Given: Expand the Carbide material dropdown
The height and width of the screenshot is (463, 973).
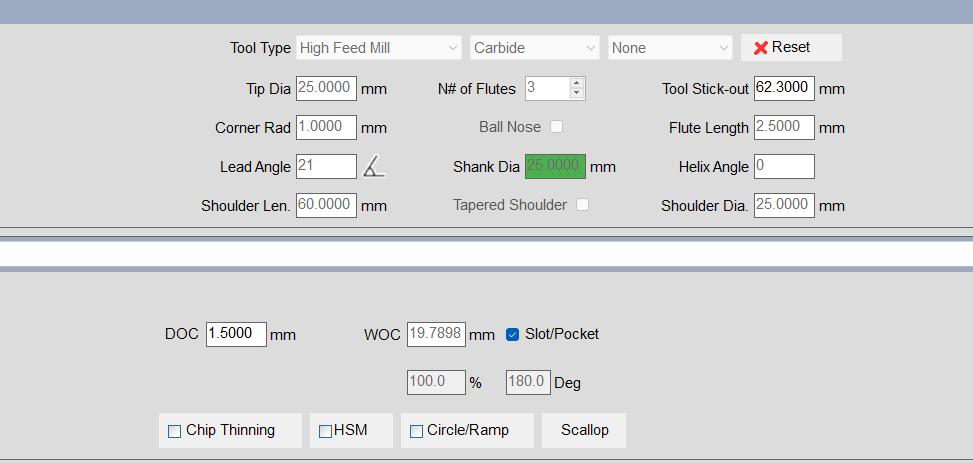Looking at the screenshot, I should [535, 48].
